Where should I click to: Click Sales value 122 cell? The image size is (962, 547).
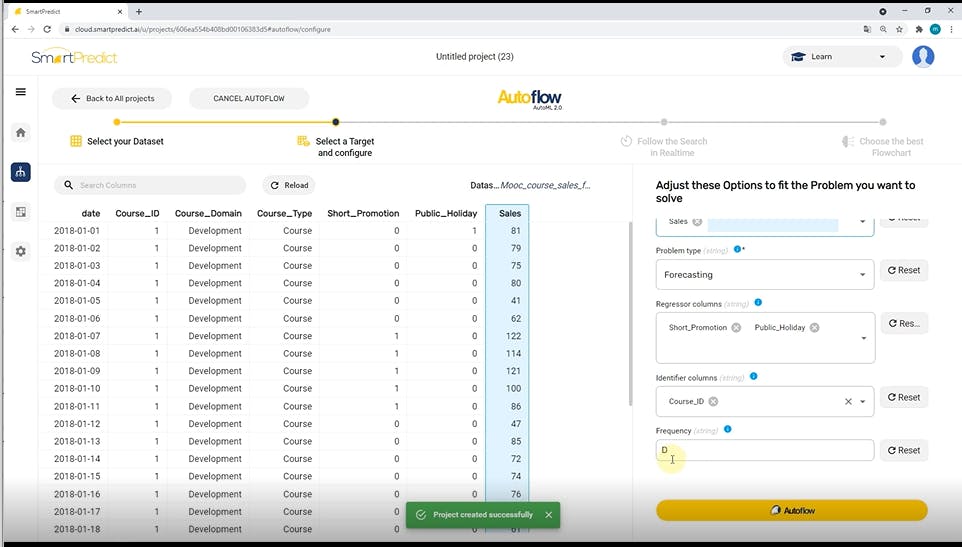point(514,336)
